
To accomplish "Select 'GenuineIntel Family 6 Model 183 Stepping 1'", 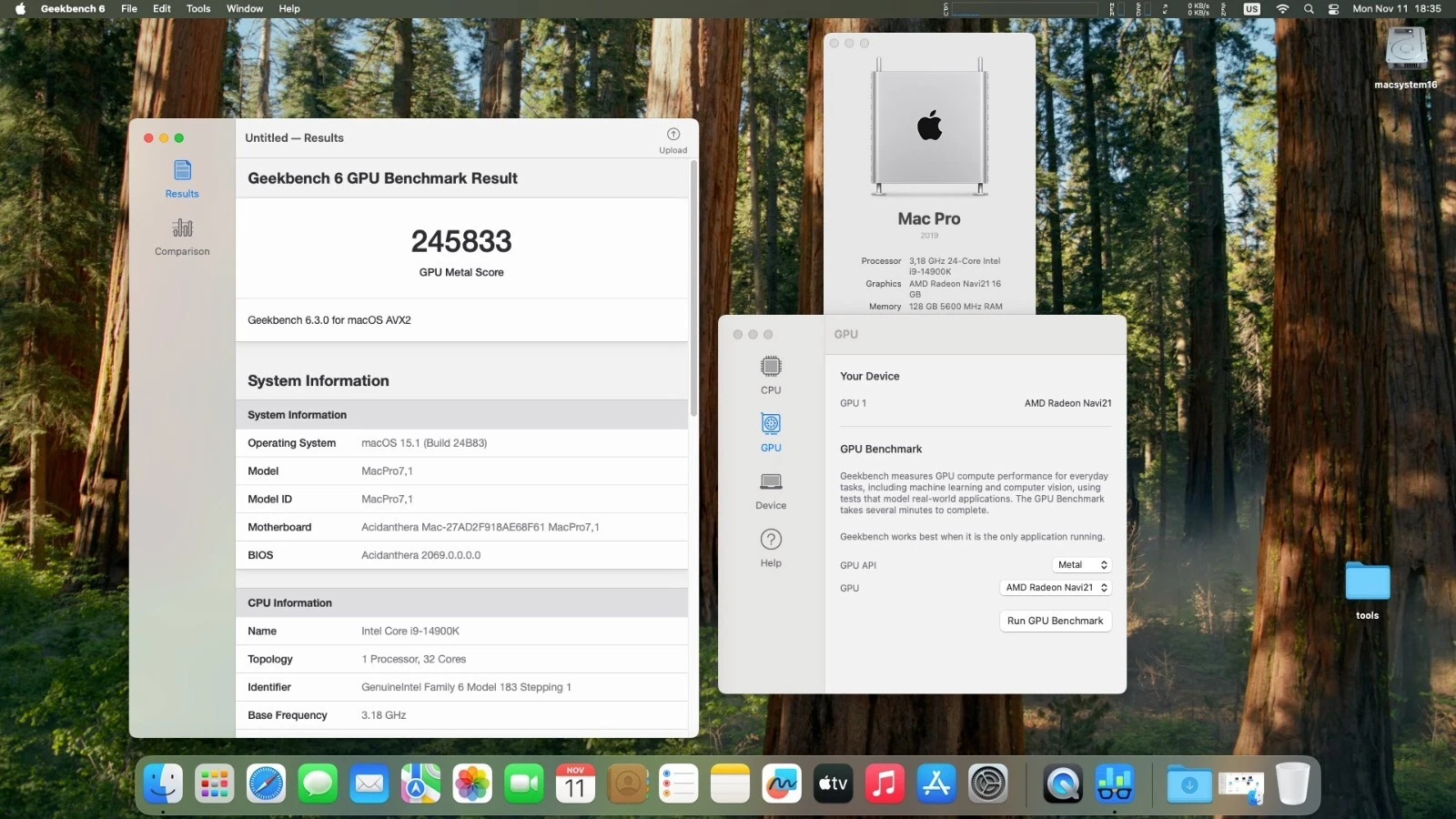I will click(466, 687).
